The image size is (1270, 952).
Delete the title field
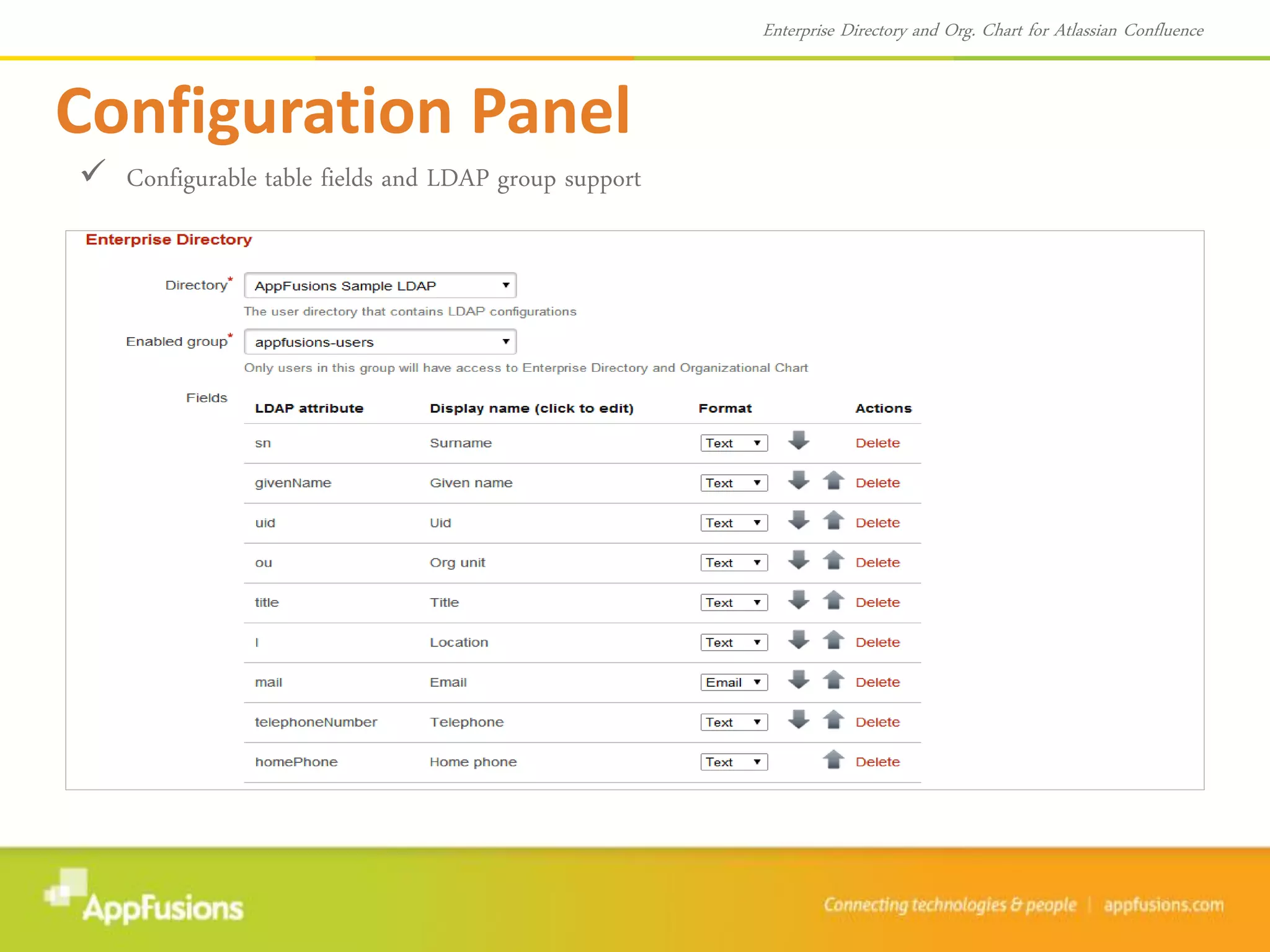coord(877,602)
